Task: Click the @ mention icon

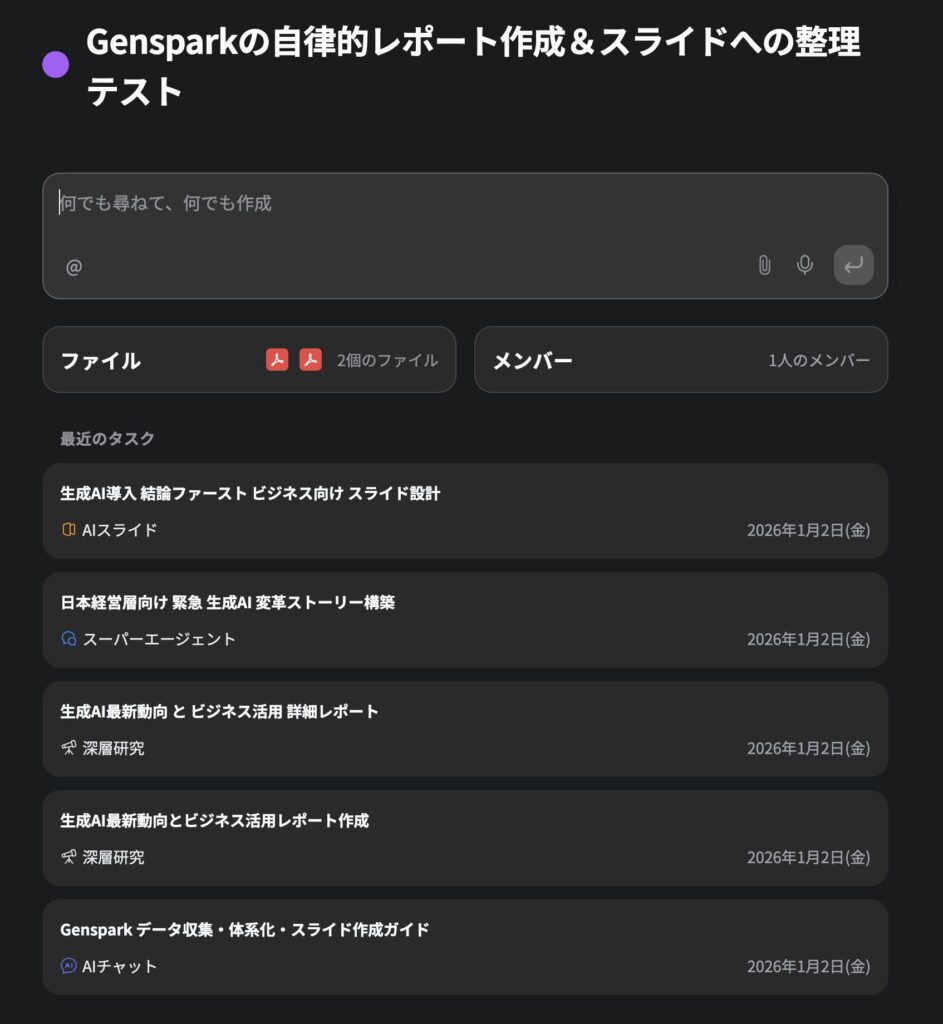Action: click(x=74, y=267)
